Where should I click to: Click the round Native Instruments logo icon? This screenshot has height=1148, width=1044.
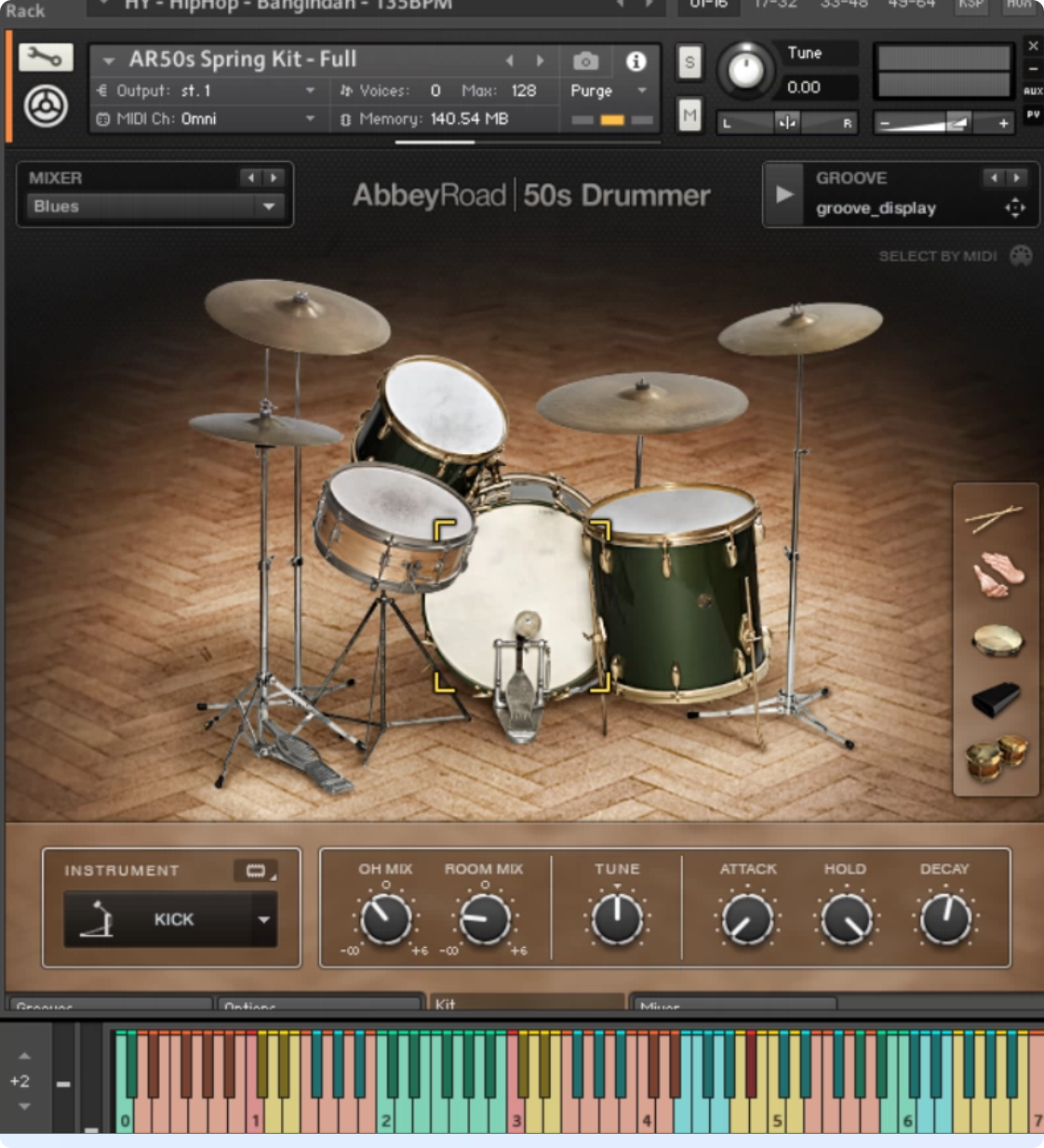coord(46,106)
